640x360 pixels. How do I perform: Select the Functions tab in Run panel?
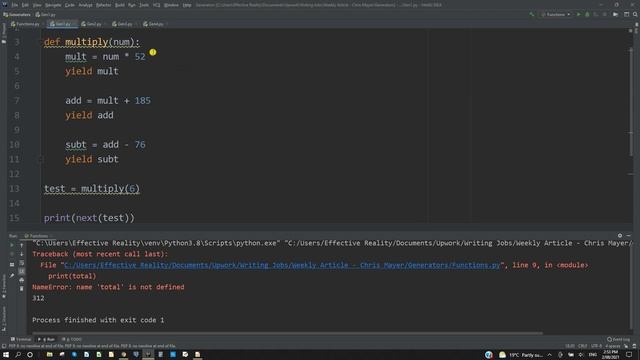tap(36, 236)
